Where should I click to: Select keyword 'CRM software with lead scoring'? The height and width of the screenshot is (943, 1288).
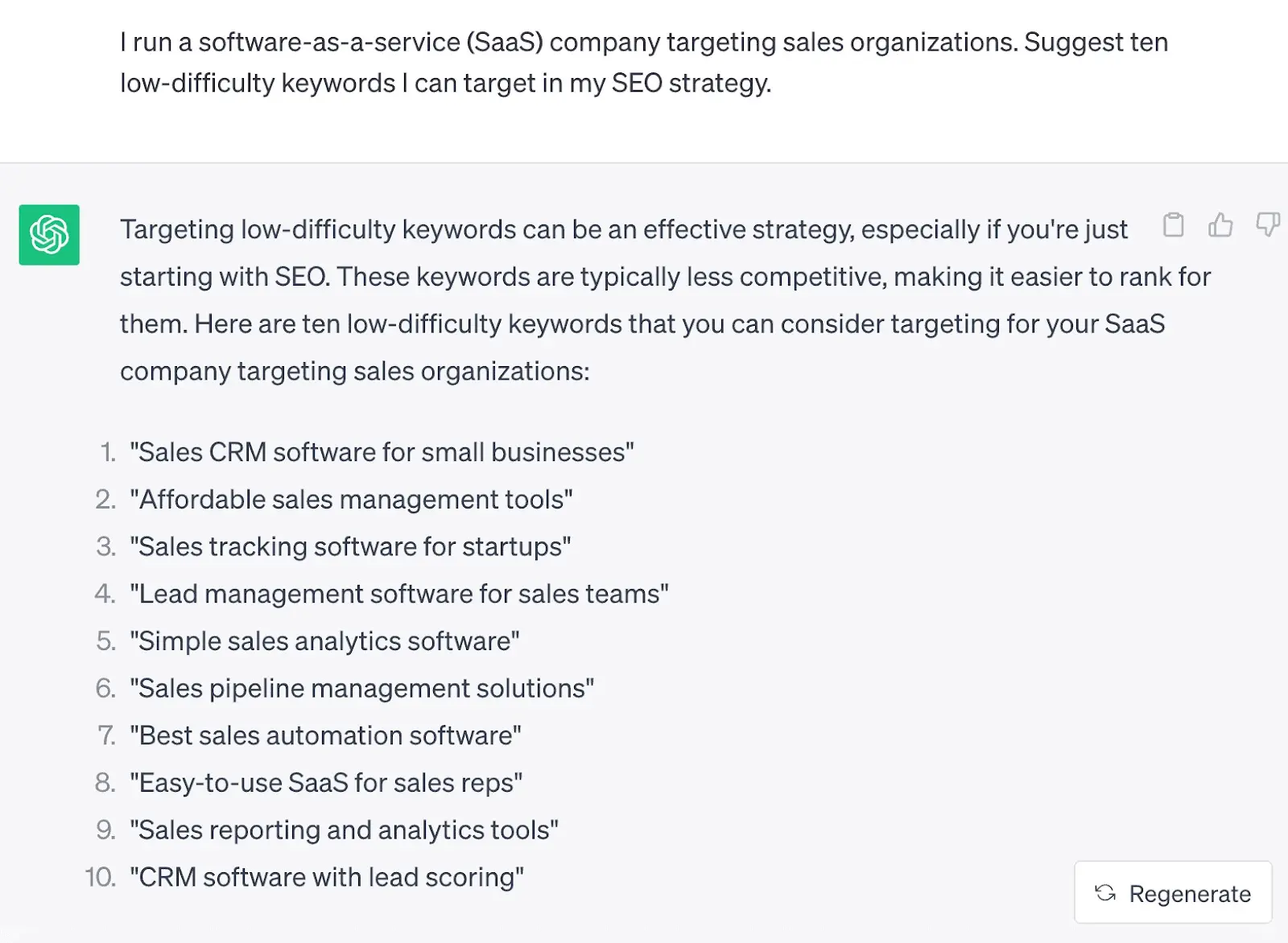326,877
